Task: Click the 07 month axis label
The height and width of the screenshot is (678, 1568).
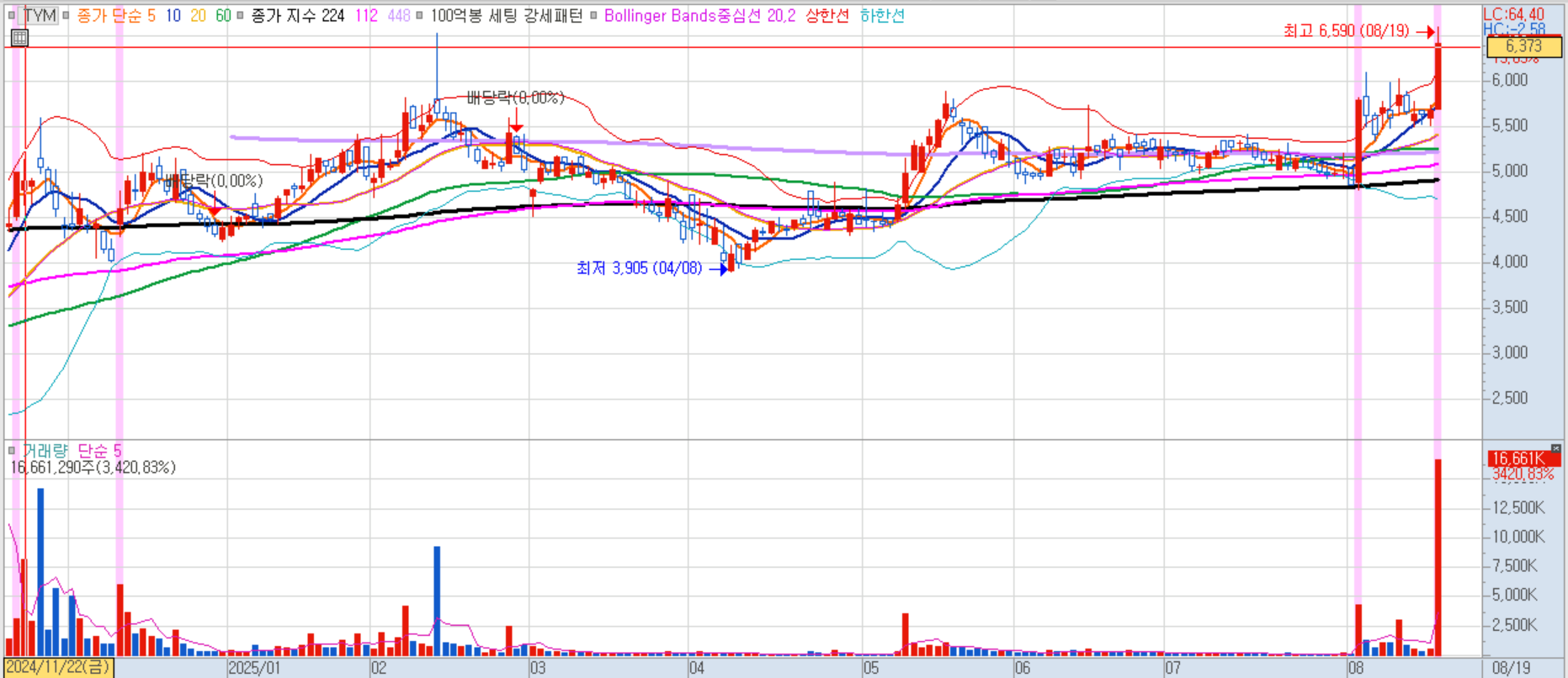Action: point(1172,668)
